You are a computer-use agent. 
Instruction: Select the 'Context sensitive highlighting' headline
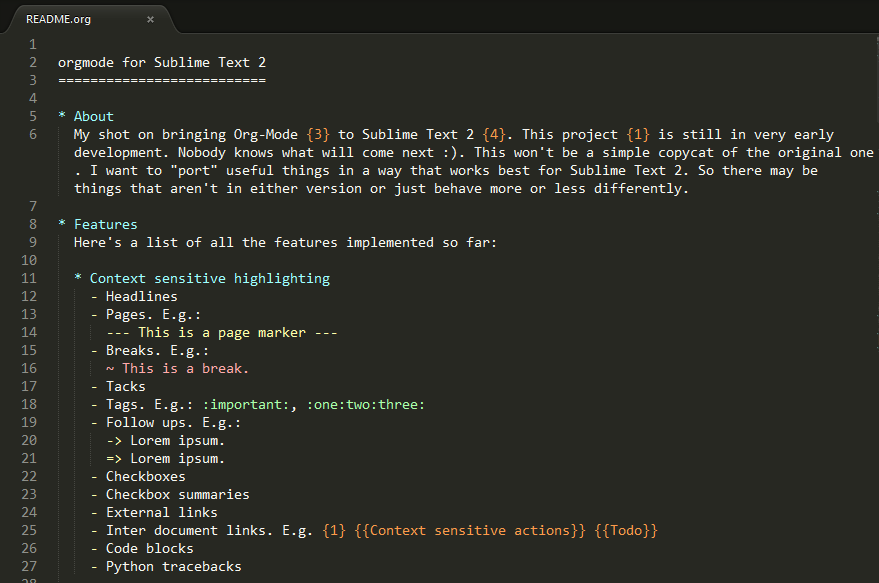[209, 278]
